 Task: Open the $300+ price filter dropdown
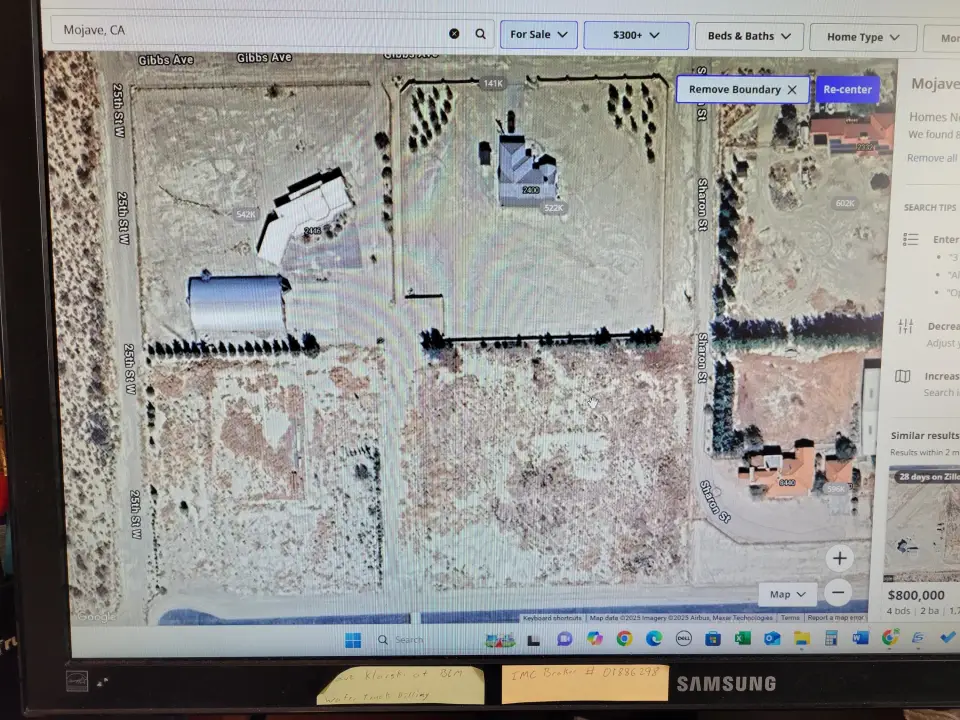click(x=636, y=36)
